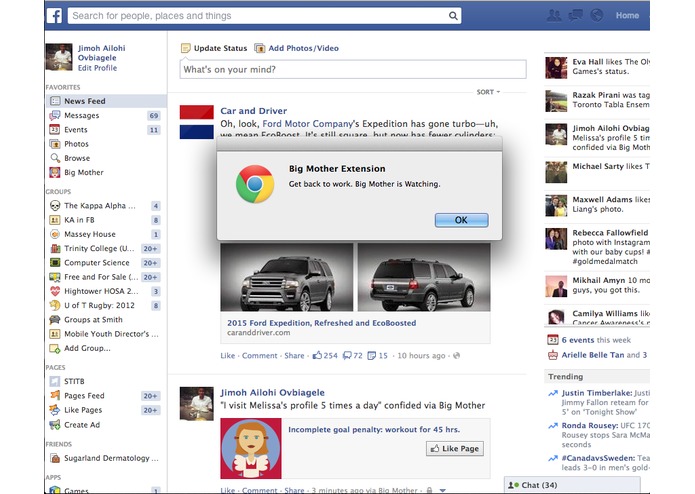Click the search input field

pyautogui.click(x=264, y=16)
